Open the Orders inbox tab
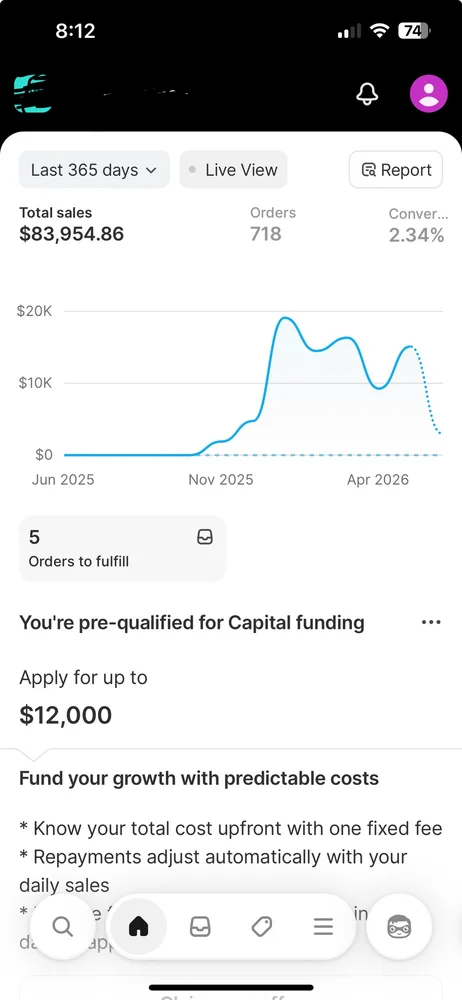Viewport: 462px width, 1000px height. tap(200, 927)
